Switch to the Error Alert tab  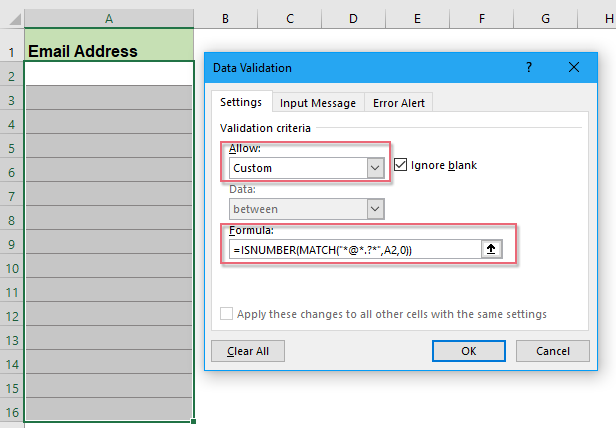pos(398,102)
